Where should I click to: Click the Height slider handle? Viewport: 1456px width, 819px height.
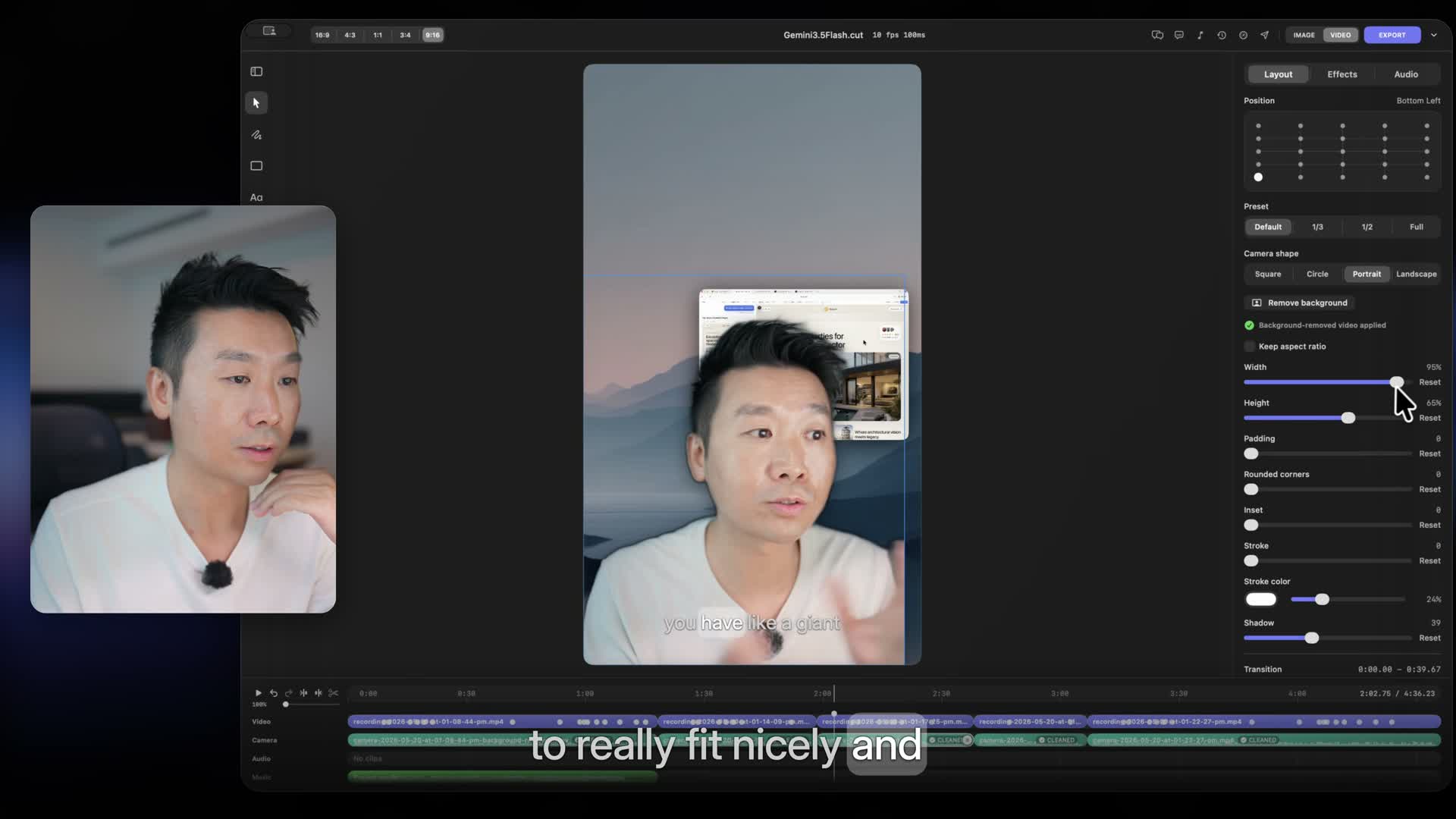coord(1348,418)
